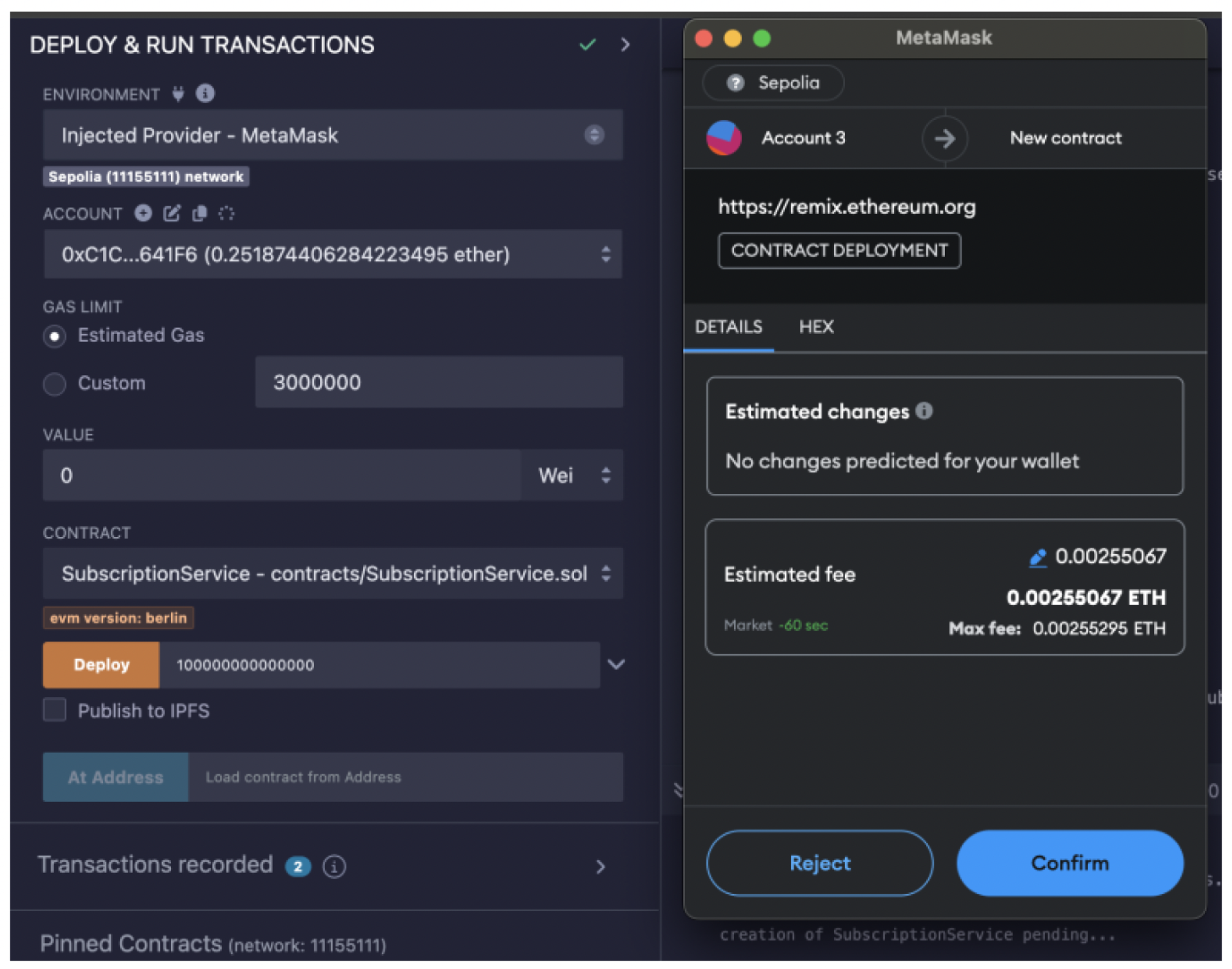
Task: Click the Load contract from Address field
Action: click(405, 777)
